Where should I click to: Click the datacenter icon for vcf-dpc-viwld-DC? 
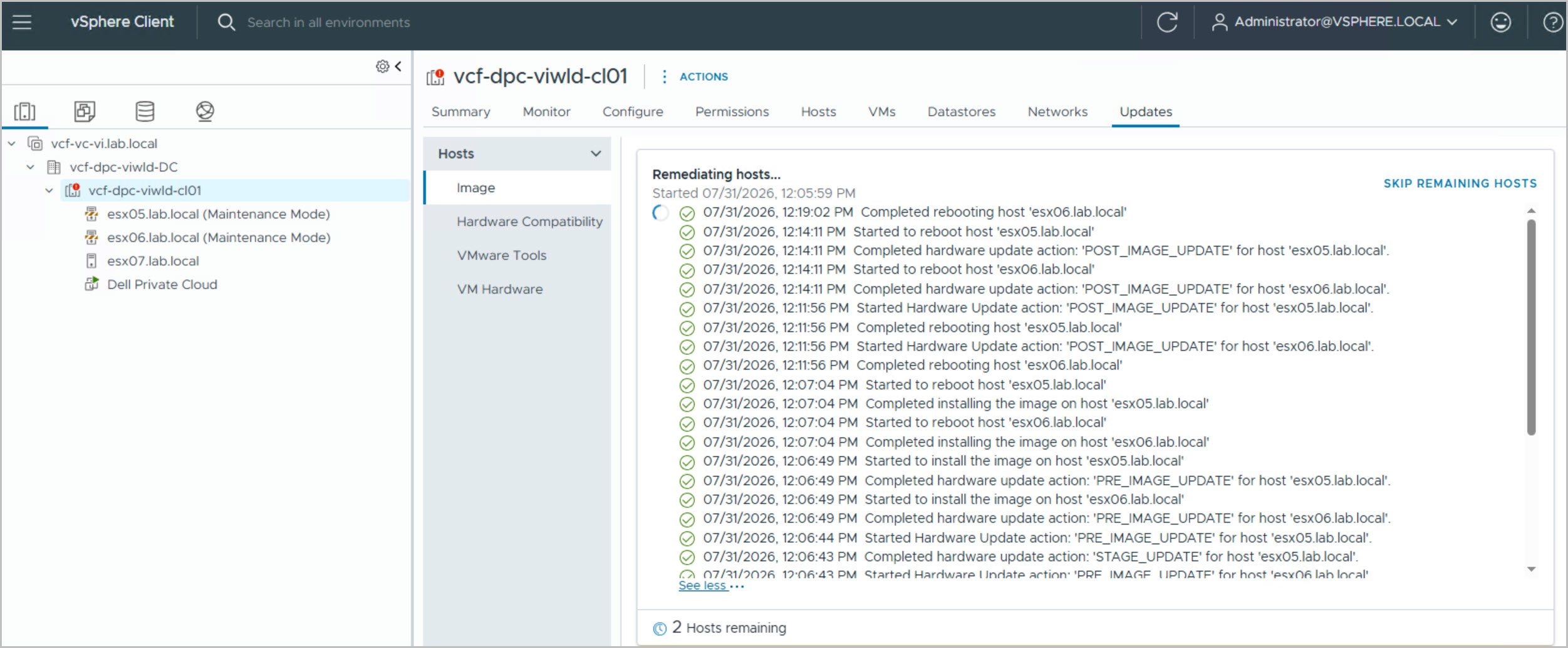click(54, 167)
